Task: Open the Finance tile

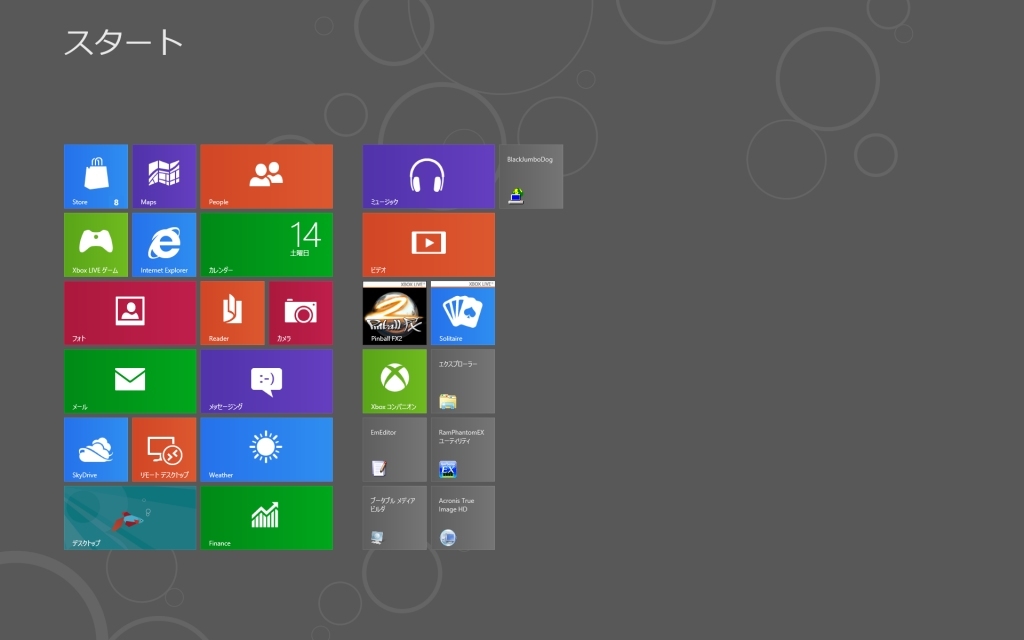Action: pyautogui.click(x=266, y=518)
